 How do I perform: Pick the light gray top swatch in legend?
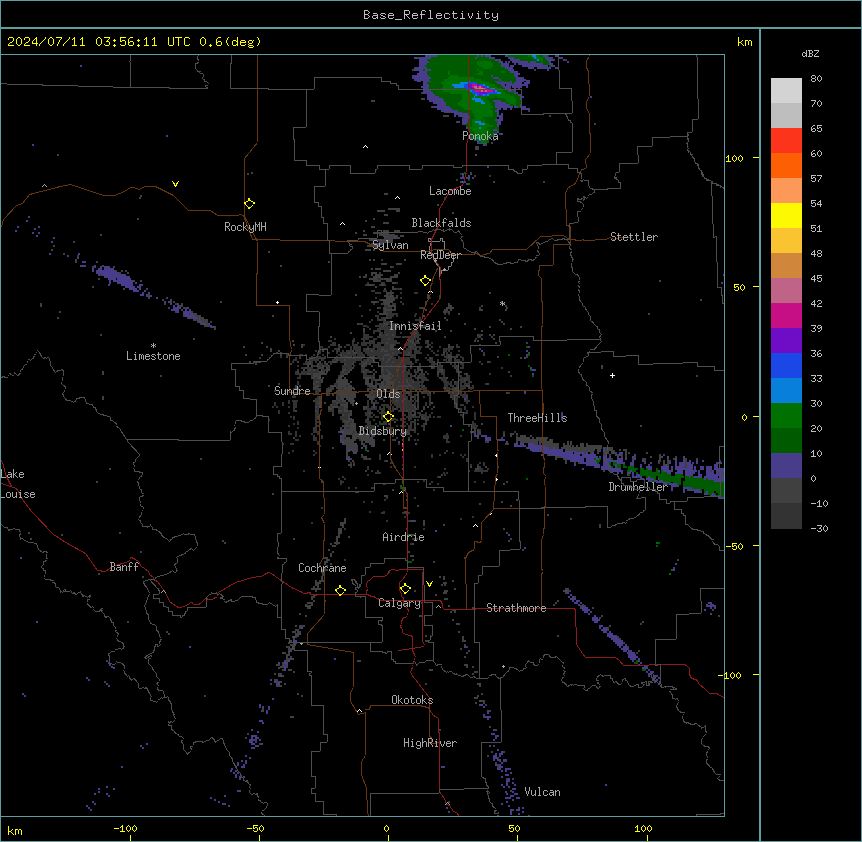point(786,91)
